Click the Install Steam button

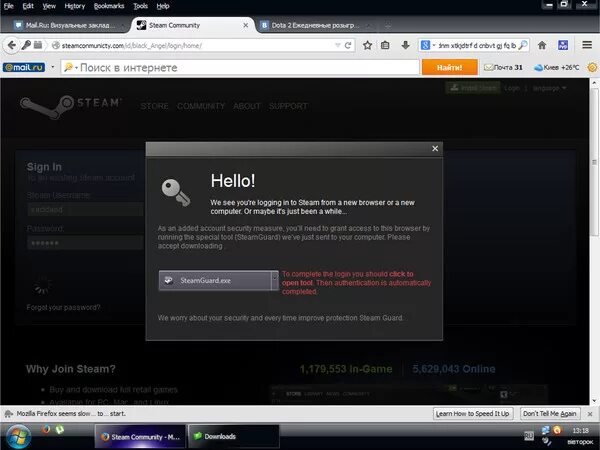[473, 88]
